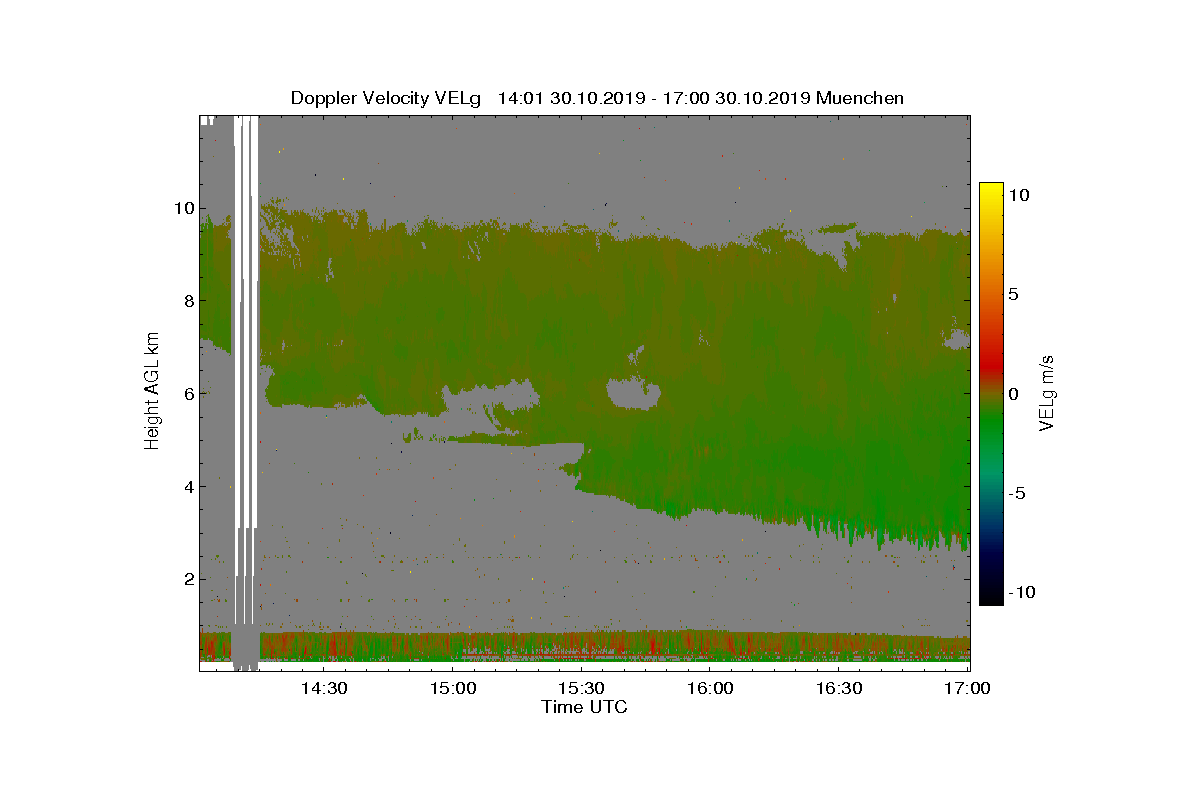Click the 'VELg m/s' colorbar label

[1047, 392]
